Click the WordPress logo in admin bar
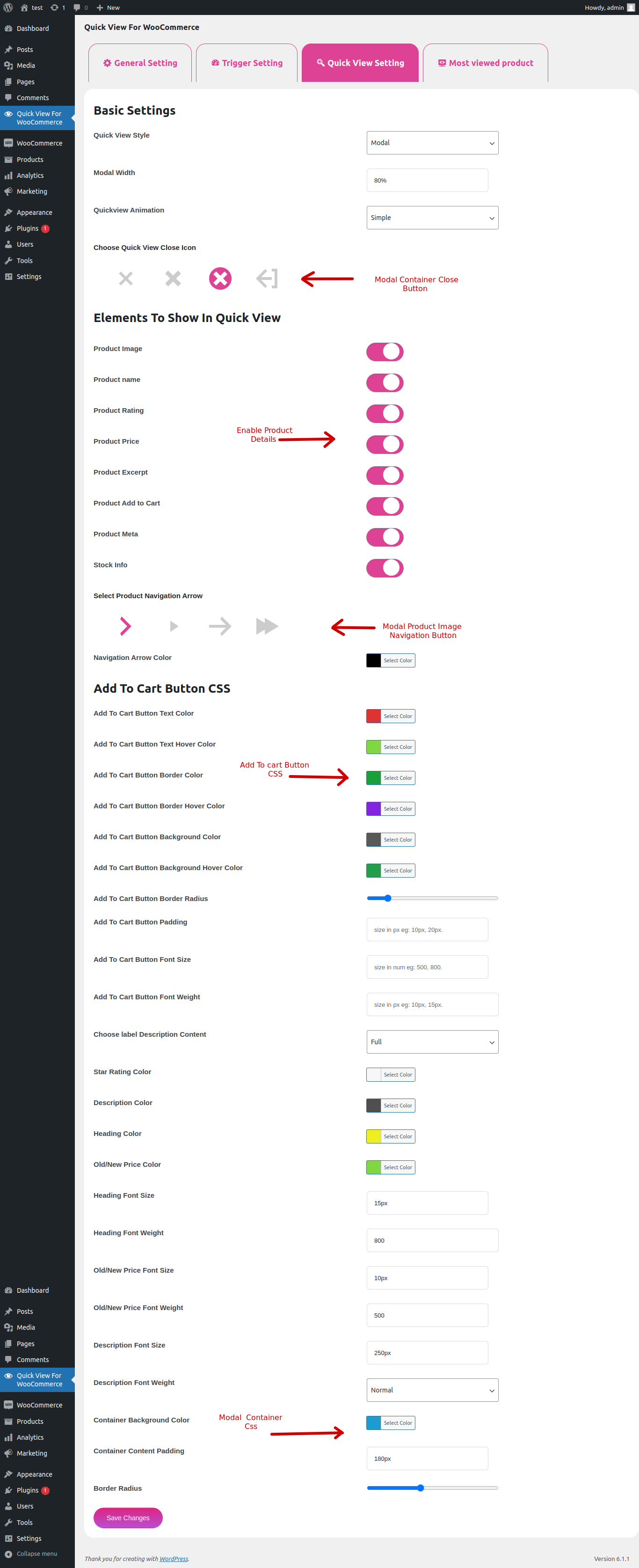This screenshot has width=639, height=1568. coord(8,7)
